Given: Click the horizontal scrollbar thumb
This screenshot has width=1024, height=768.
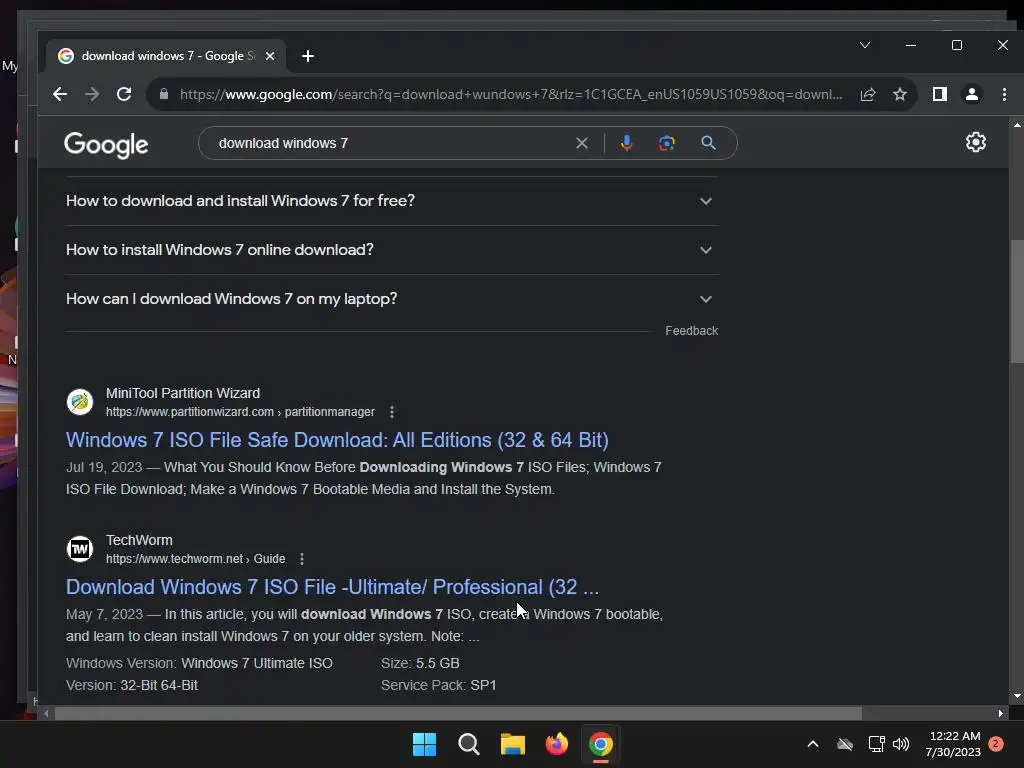Looking at the screenshot, I should point(458,713).
